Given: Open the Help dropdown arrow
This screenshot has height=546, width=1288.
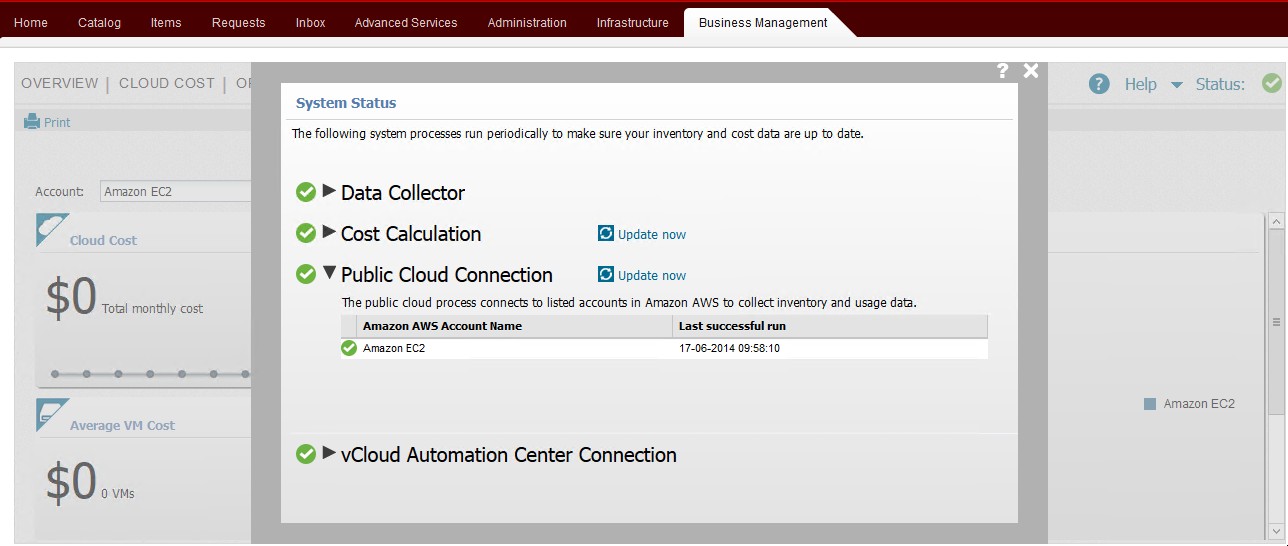Looking at the screenshot, I should (x=1176, y=85).
